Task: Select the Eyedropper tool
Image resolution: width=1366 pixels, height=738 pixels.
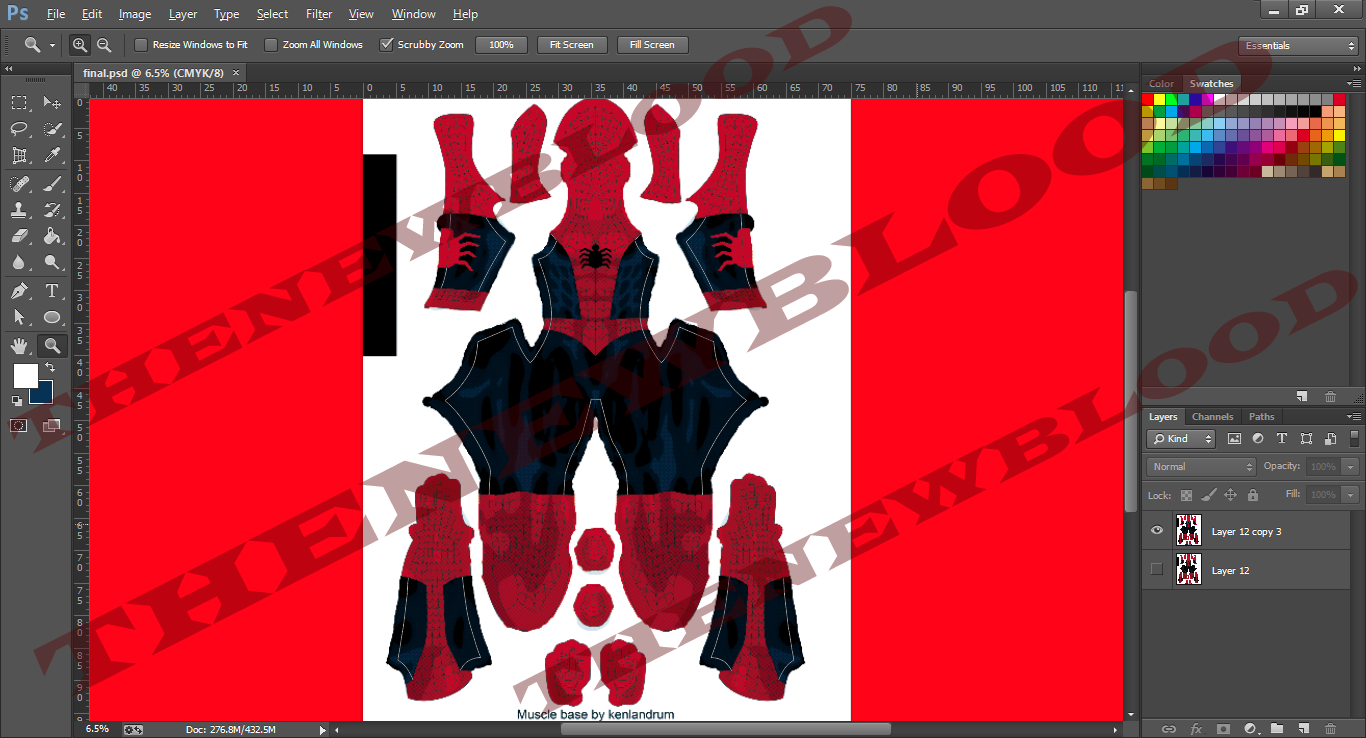Action: [52, 156]
